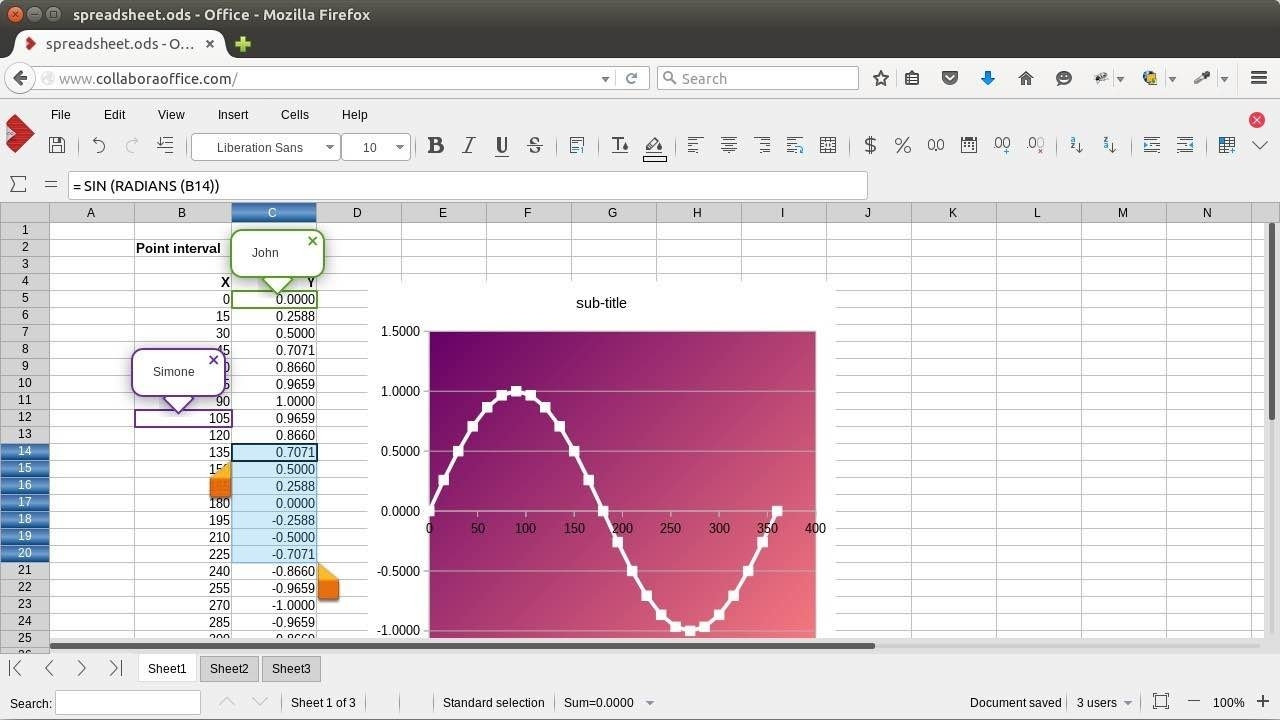Screen dimensions: 1280x720
Task: Click the Sum sigma icon
Action: 18,184
